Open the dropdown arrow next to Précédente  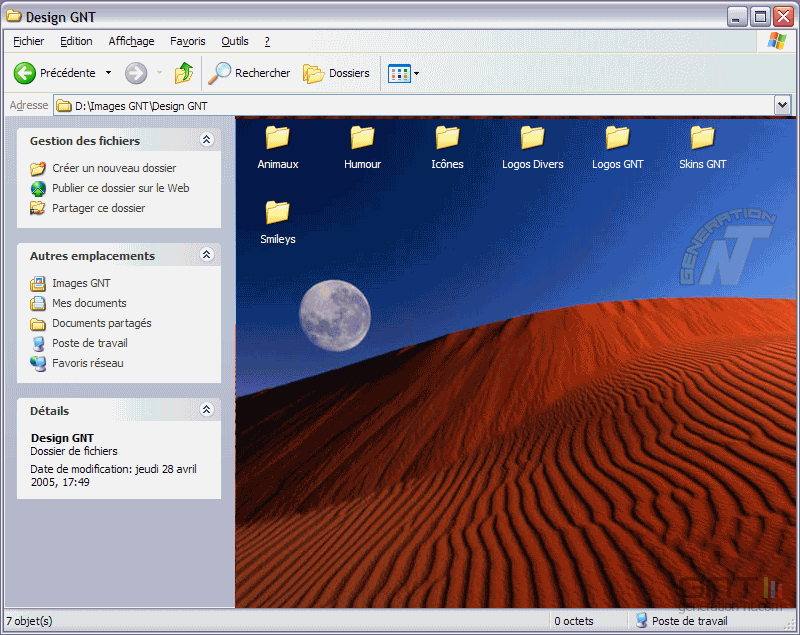108,73
